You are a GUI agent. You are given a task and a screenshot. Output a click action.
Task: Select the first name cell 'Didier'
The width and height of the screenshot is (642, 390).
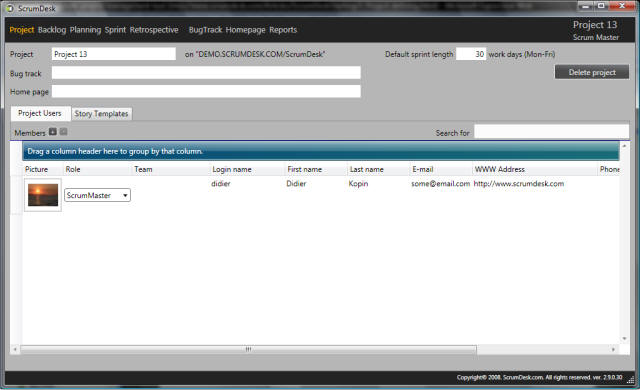pyautogui.click(x=296, y=184)
